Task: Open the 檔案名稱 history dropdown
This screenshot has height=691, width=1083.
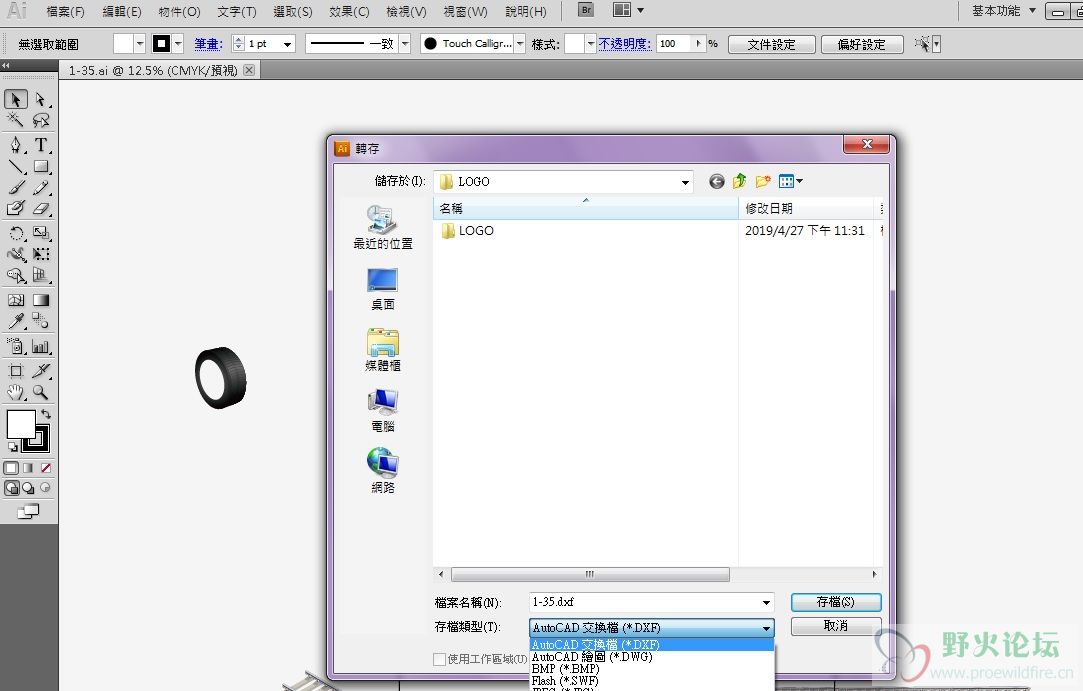Action: click(766, 603)
